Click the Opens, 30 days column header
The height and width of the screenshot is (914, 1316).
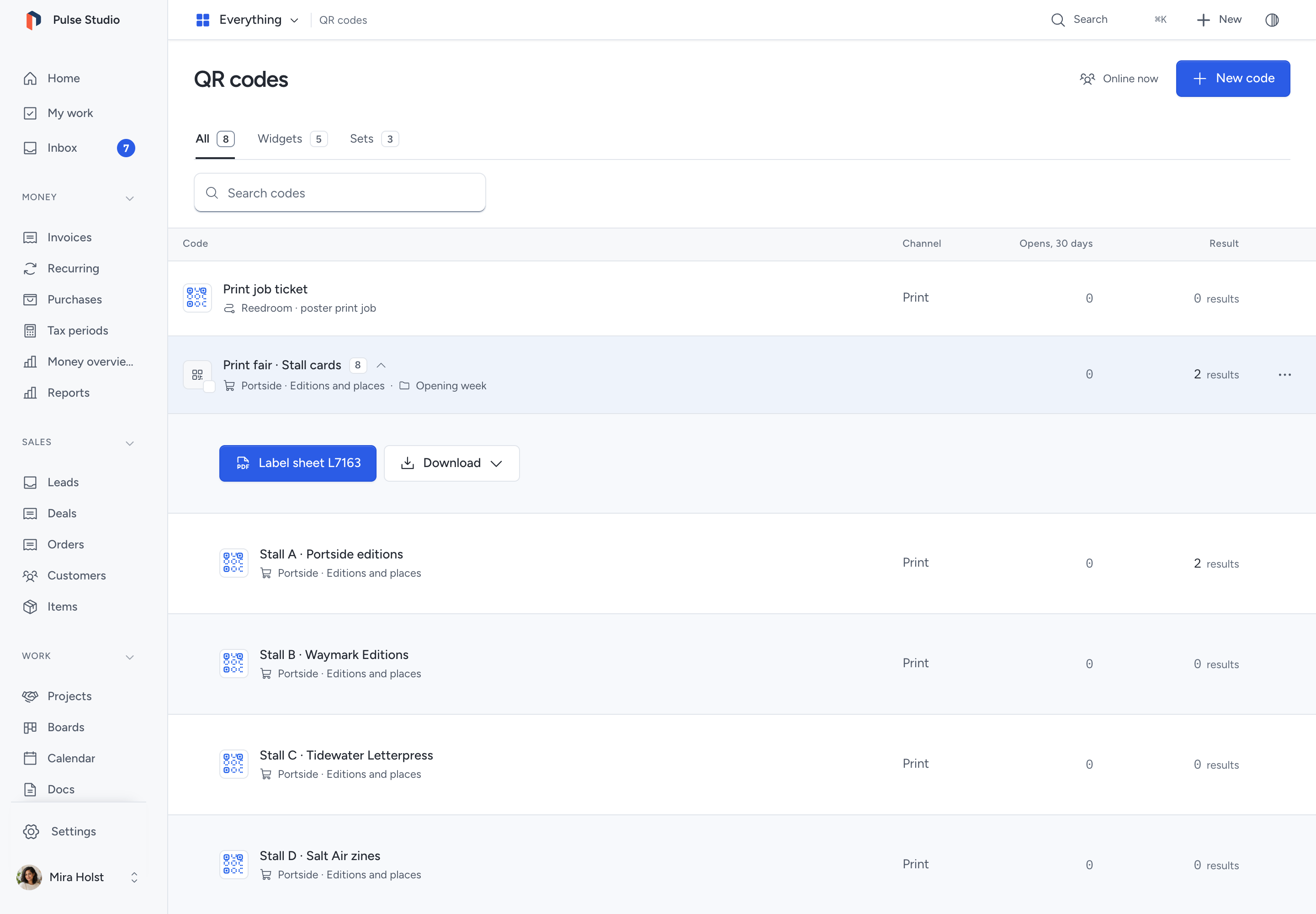(x=1056, y=244)
